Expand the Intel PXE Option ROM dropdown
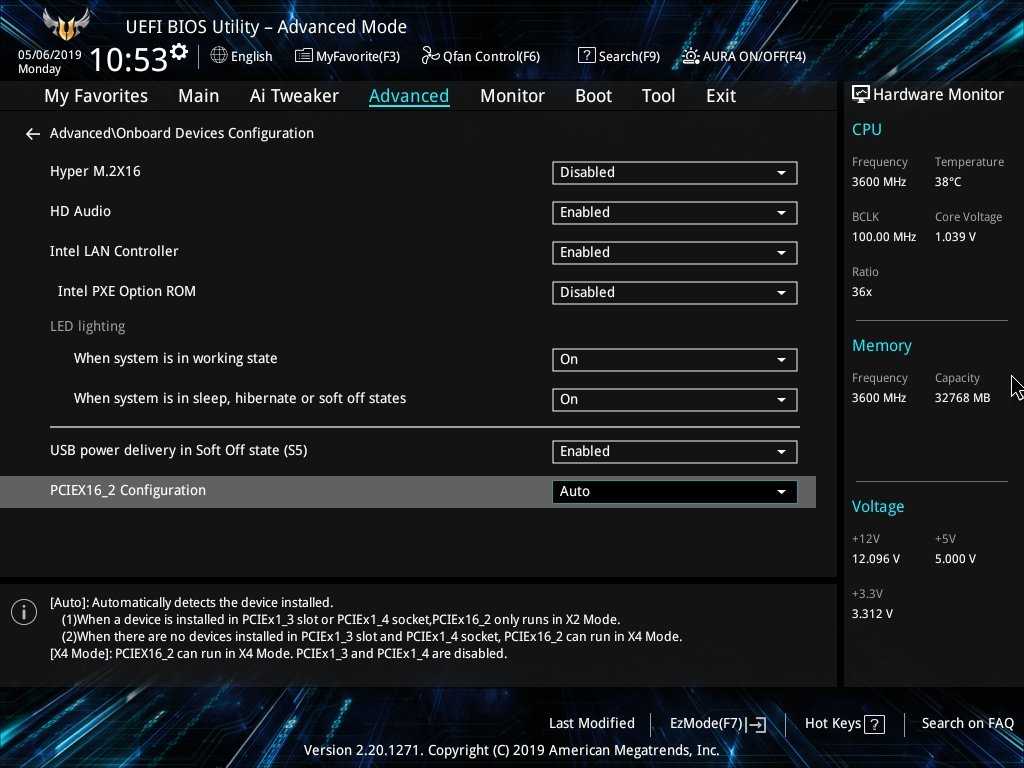Image resolution: width=1024 pixels, height=768 pixels. (674, 292)
